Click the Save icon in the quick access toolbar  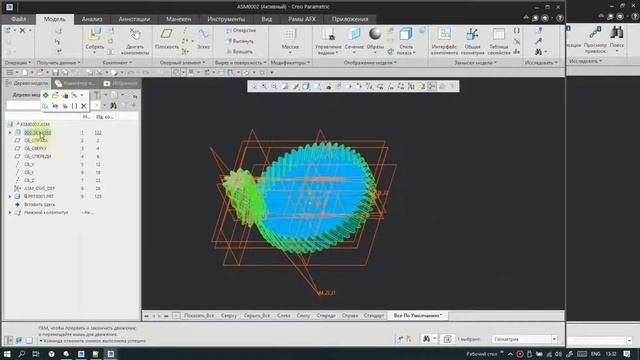(x=55, y=73)
